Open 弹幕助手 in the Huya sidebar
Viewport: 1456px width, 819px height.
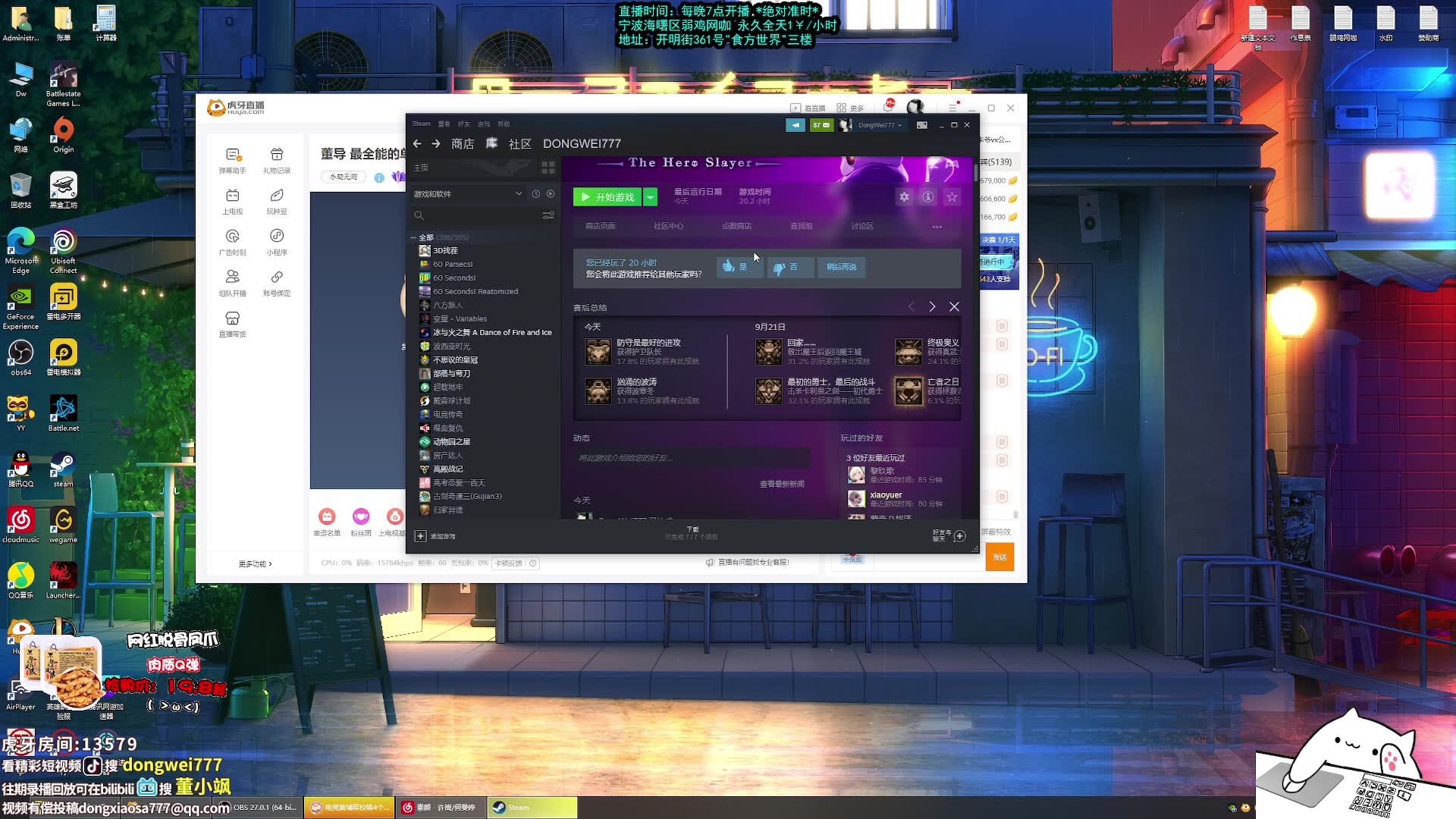[233, 161]
